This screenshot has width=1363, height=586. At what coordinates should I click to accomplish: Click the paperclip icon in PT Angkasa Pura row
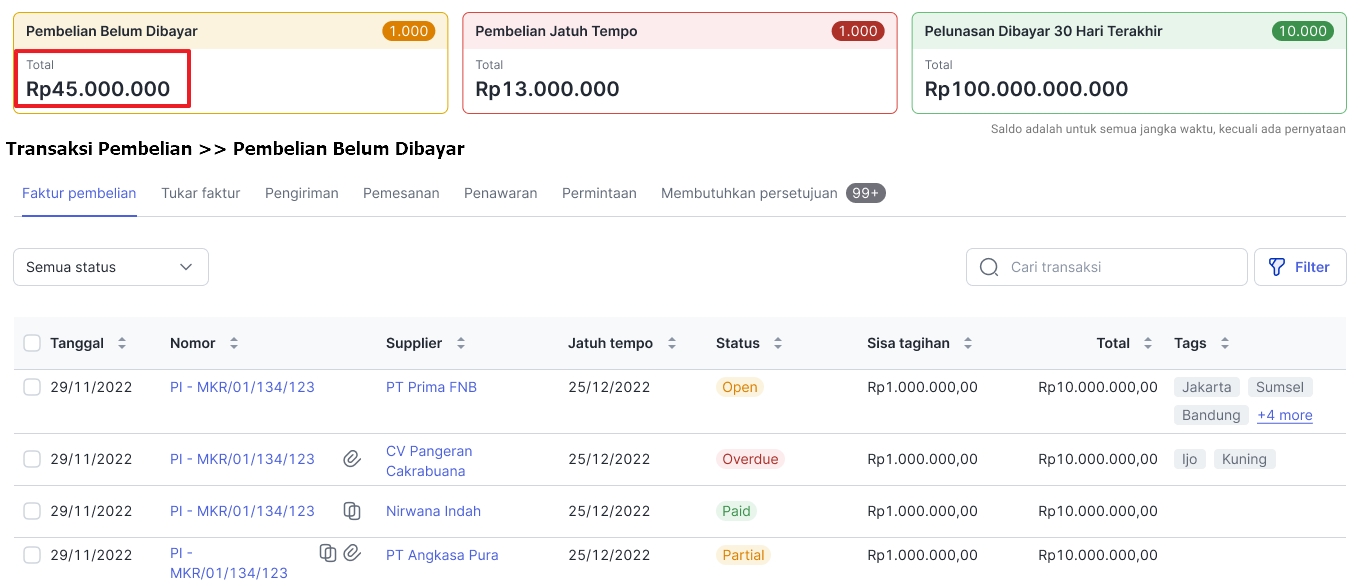tap(352, 552)
